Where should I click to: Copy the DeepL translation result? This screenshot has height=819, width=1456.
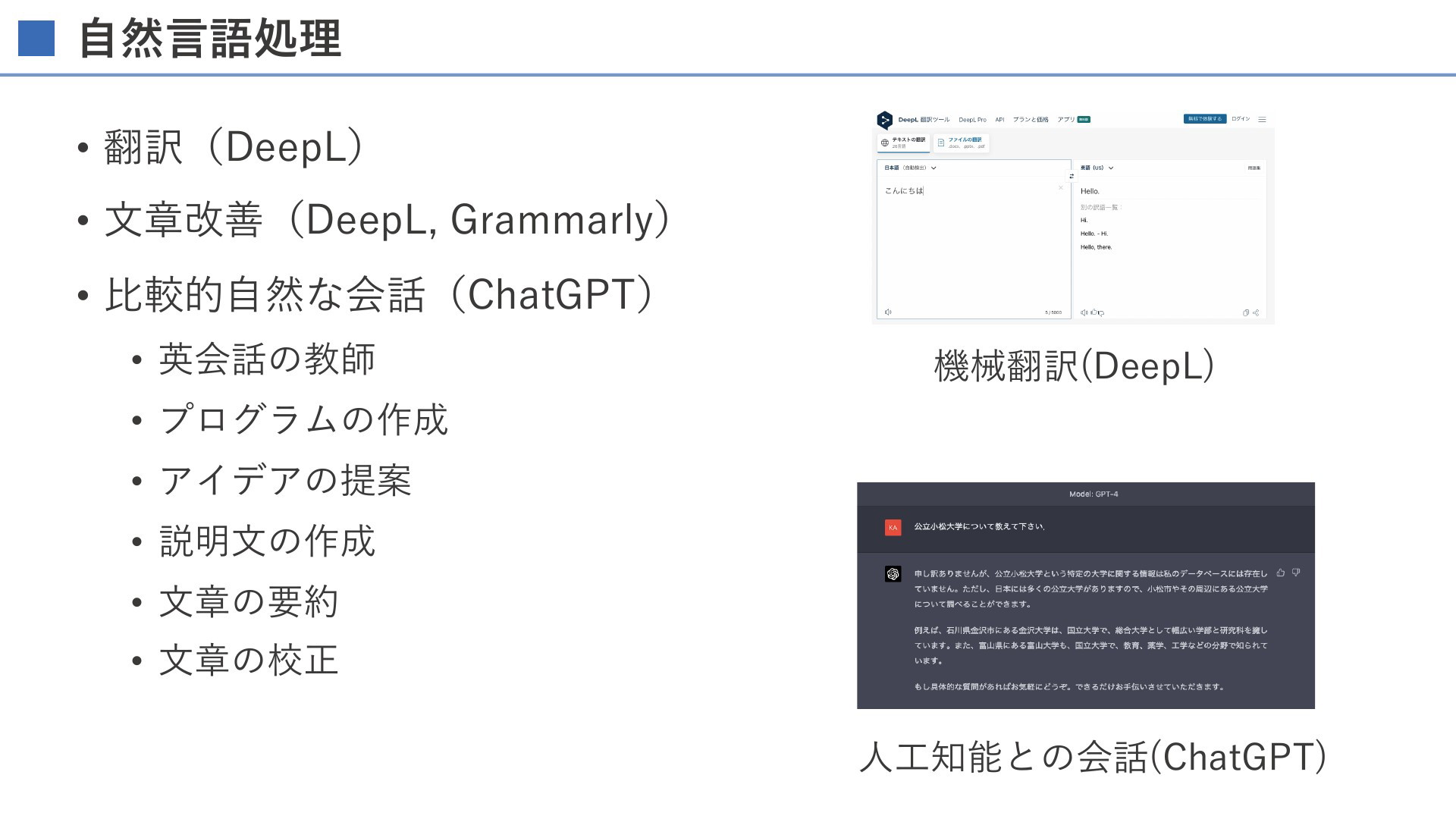[x=1246, y=312]
